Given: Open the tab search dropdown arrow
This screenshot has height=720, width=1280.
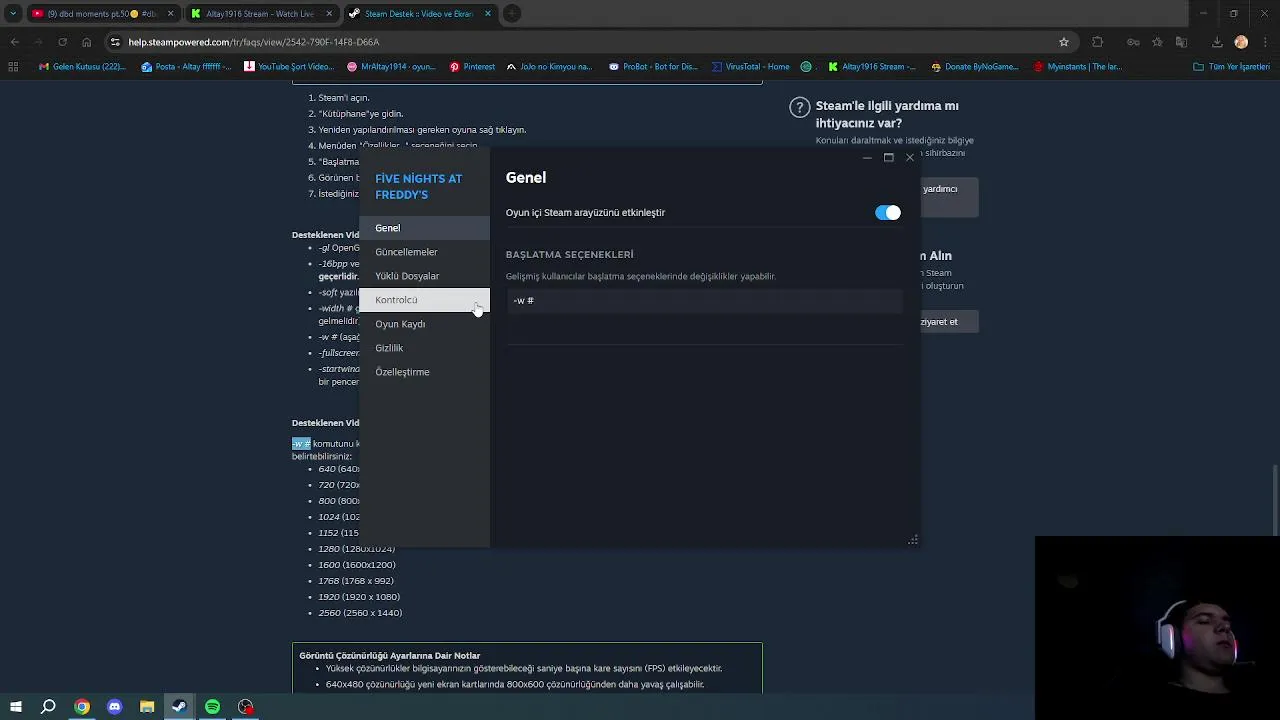Looking at the screenshot, I should [13, 14].
